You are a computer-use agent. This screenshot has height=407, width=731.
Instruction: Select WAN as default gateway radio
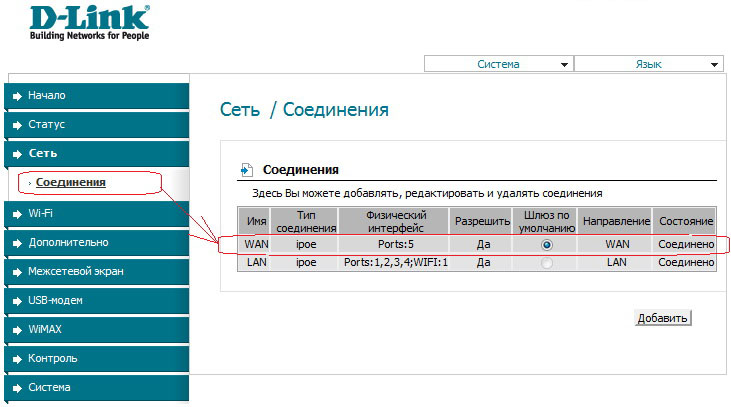pos(547,245)
